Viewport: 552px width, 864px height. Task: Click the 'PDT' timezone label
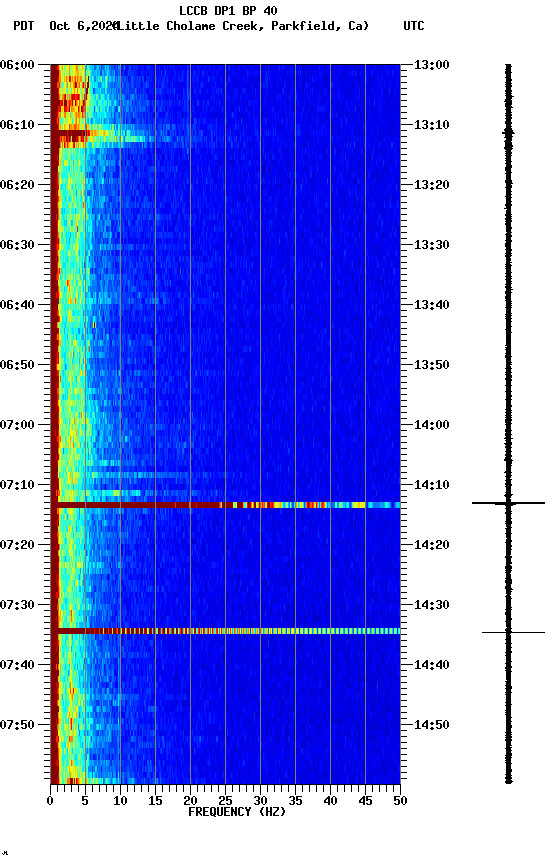24,26
